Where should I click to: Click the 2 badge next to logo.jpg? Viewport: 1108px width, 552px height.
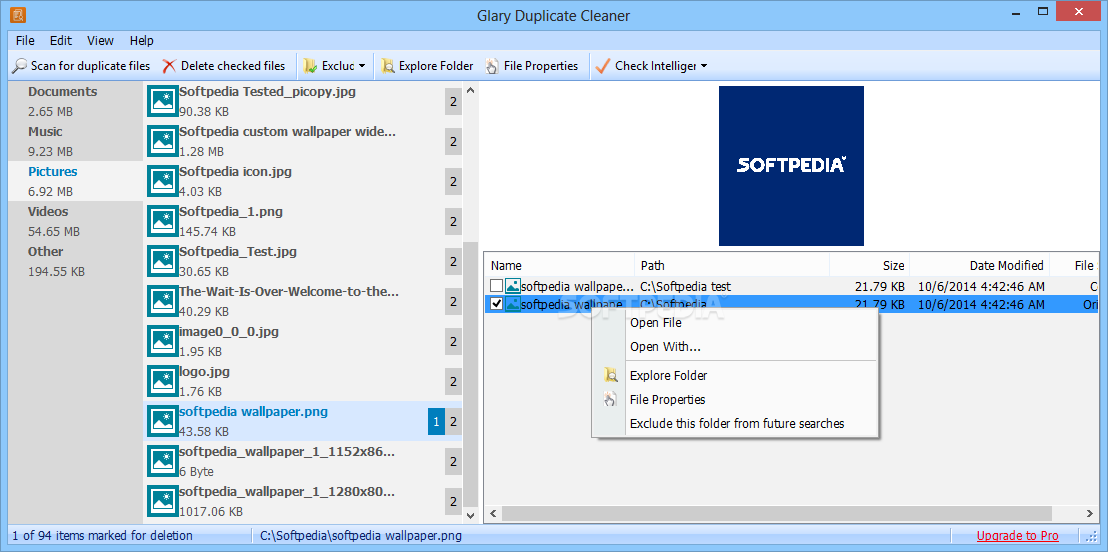point(453,382)
